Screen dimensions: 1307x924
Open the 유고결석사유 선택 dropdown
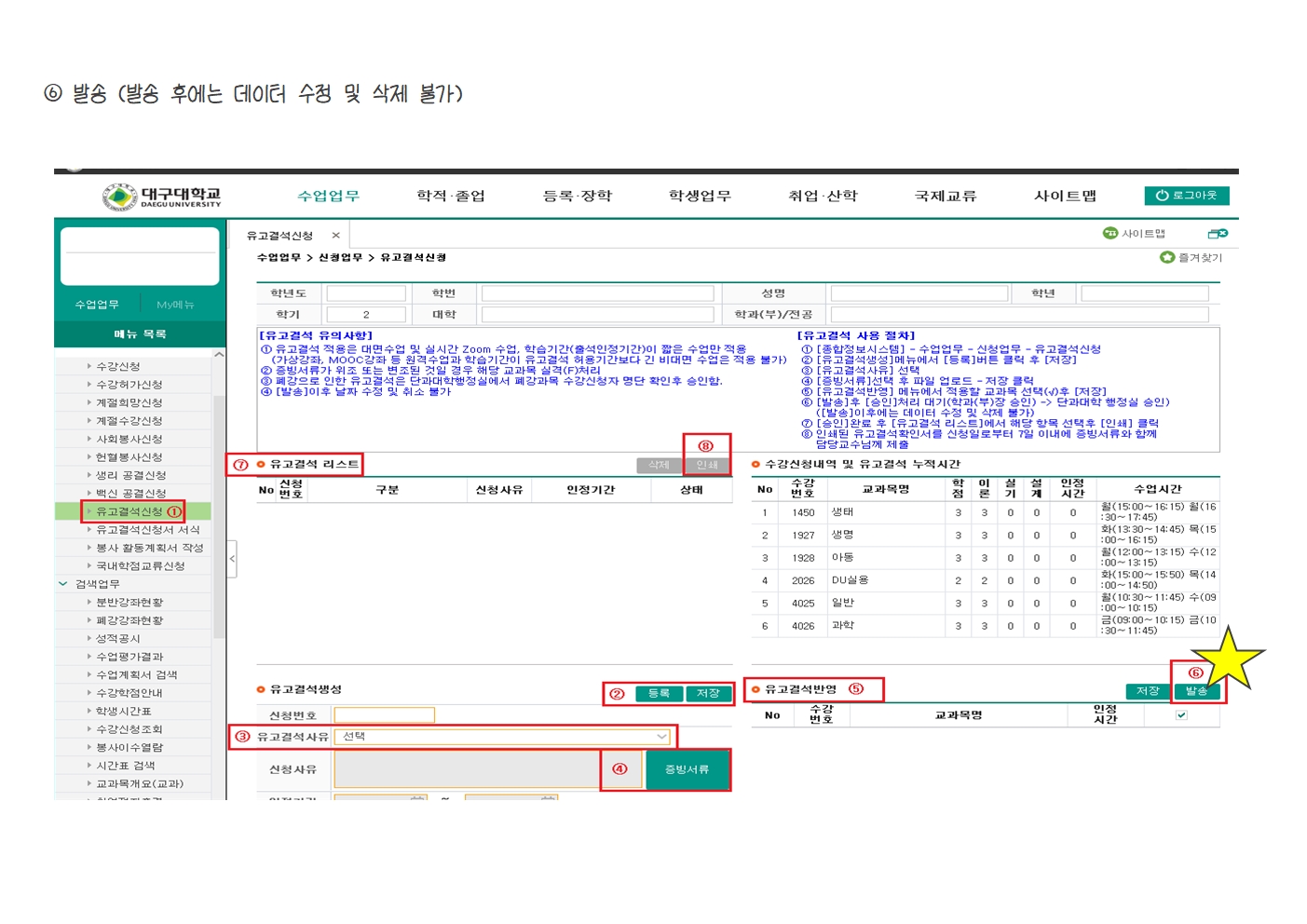click(x=503, y=737)
